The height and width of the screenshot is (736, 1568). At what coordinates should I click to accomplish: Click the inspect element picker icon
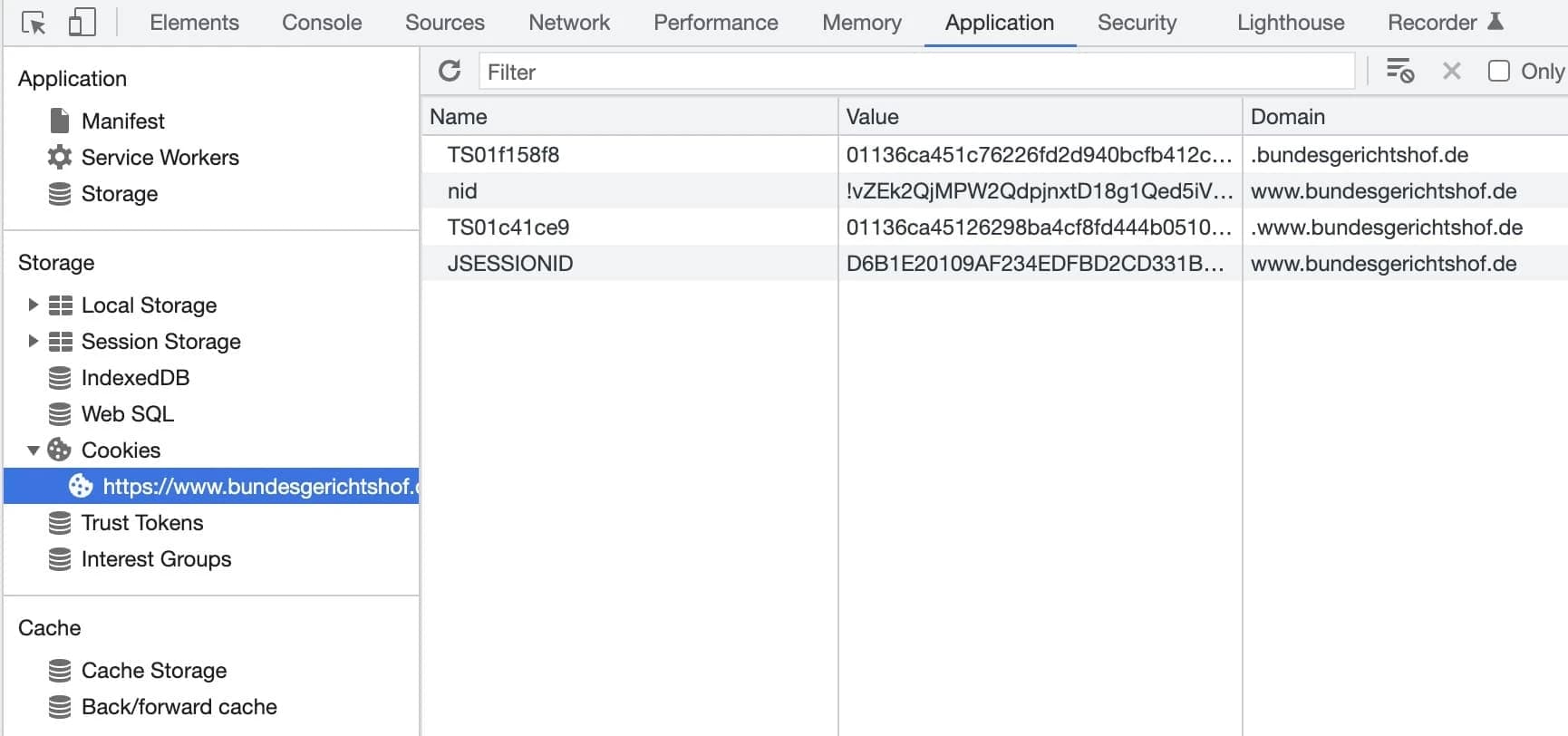click(x=34, y=23)
